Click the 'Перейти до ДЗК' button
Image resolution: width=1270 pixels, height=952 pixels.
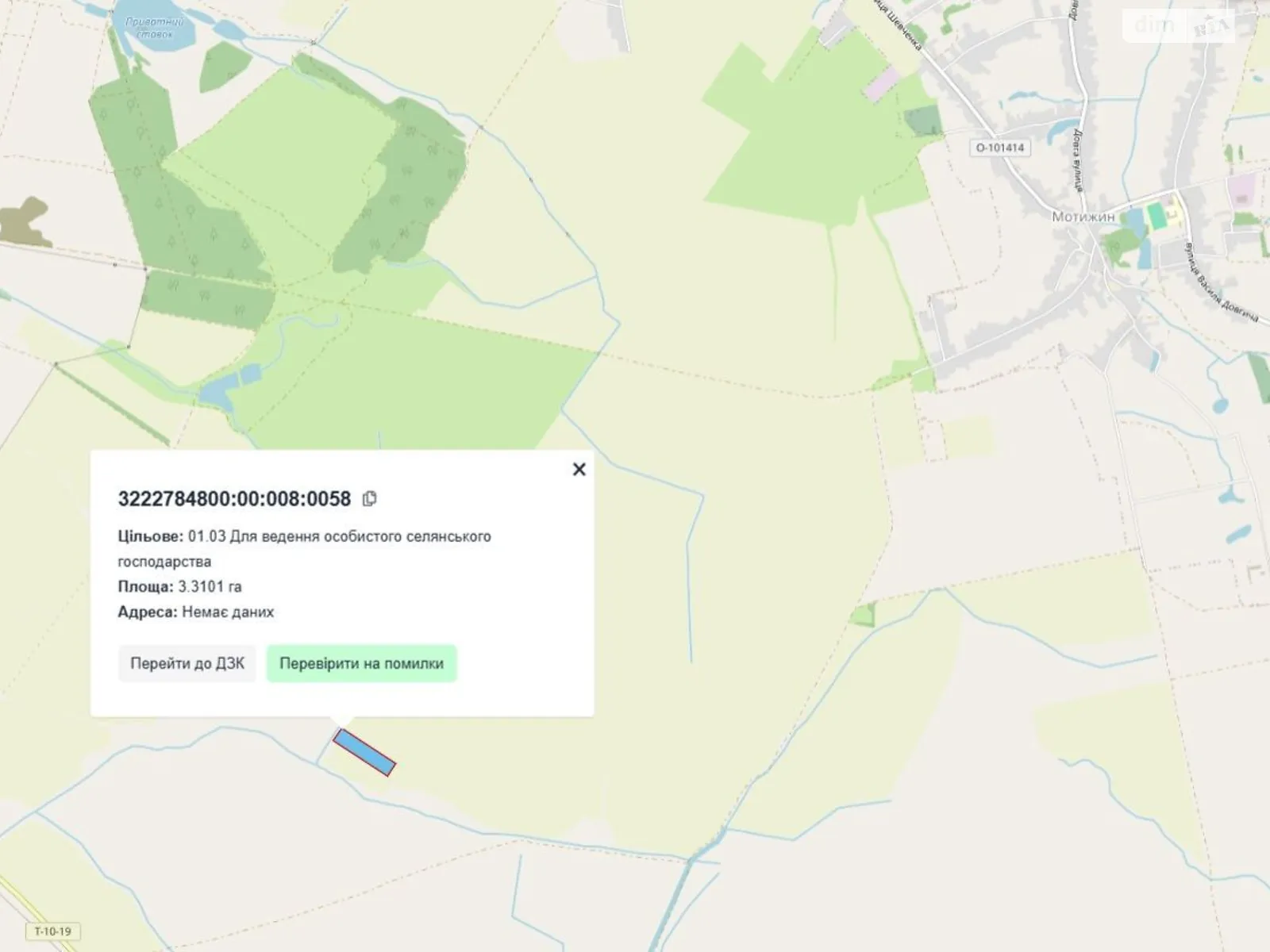point(187,663)
